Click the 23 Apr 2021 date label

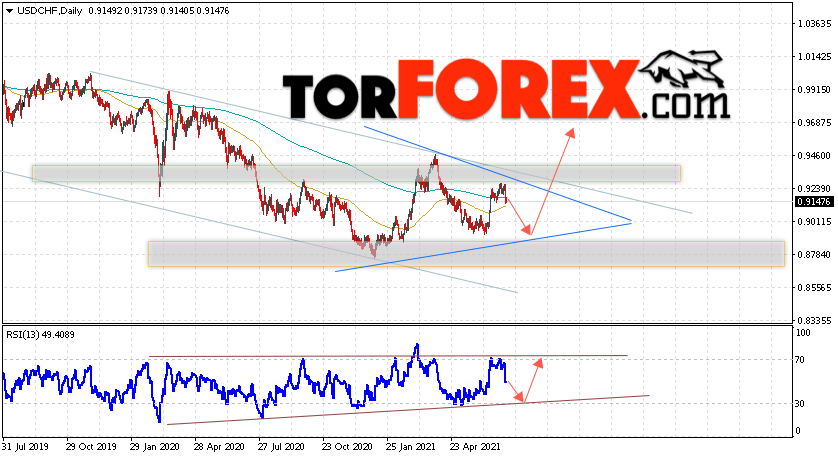click(475, 446)
